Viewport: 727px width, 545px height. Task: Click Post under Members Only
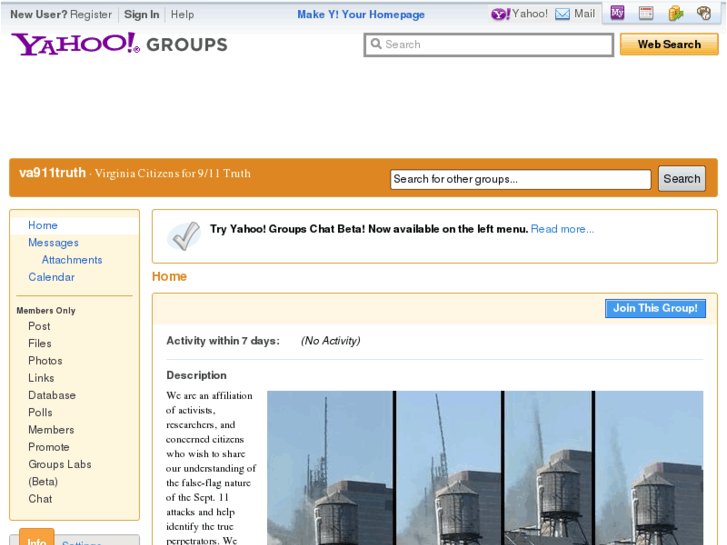[x=39, y=326]
